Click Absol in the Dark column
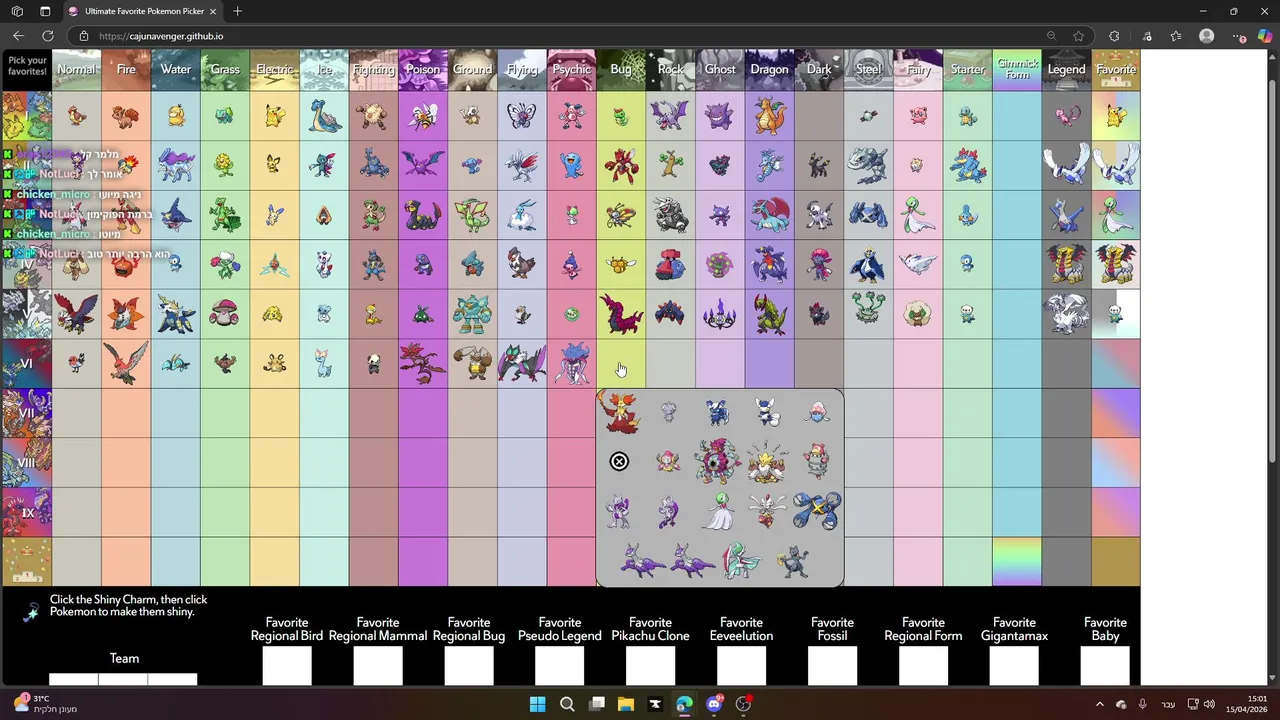1280x720 pixels. tap(819, 214)
